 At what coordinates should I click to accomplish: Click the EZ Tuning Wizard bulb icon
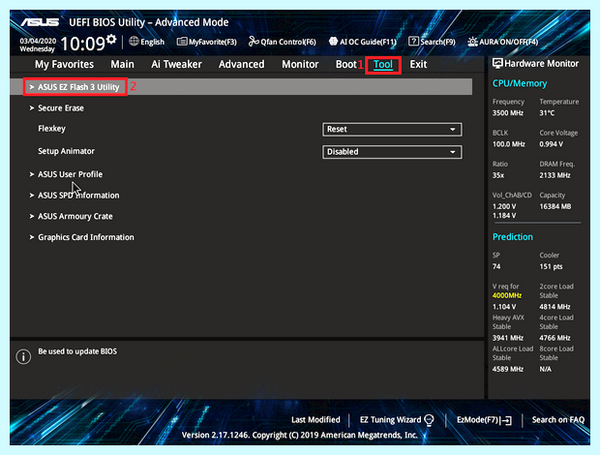tap(429, 420)
